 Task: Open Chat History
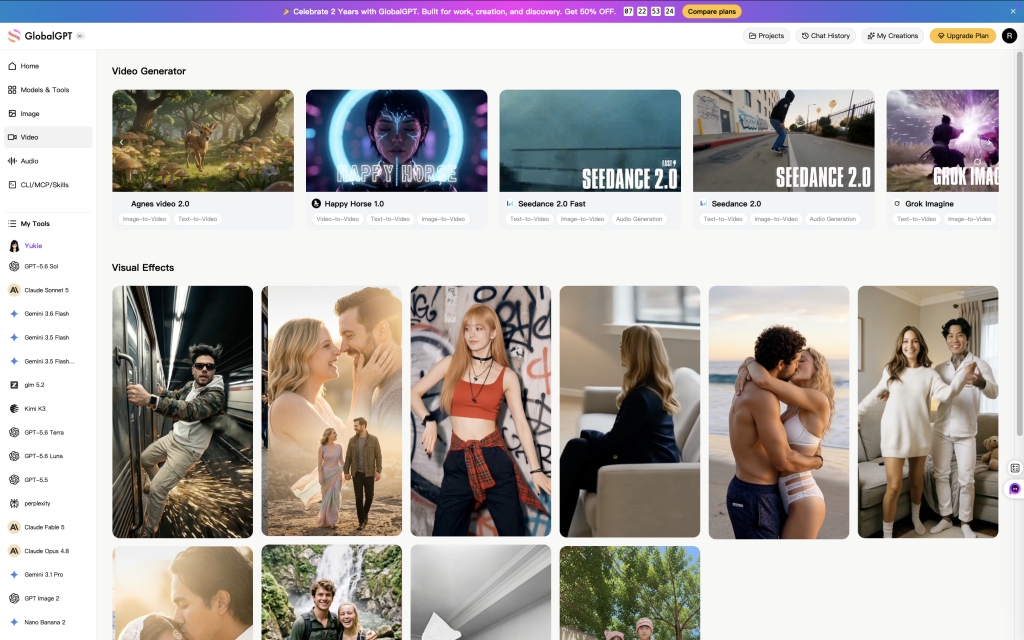(825, 36)
